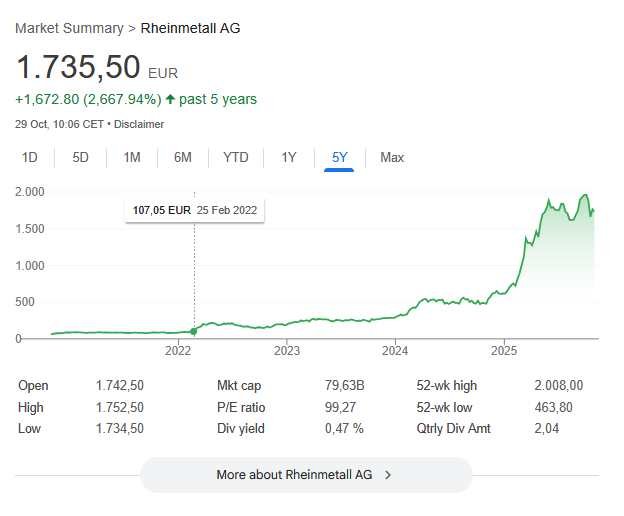Switch chart to 6M range
The image size is (624, 516).
[183, 158]
